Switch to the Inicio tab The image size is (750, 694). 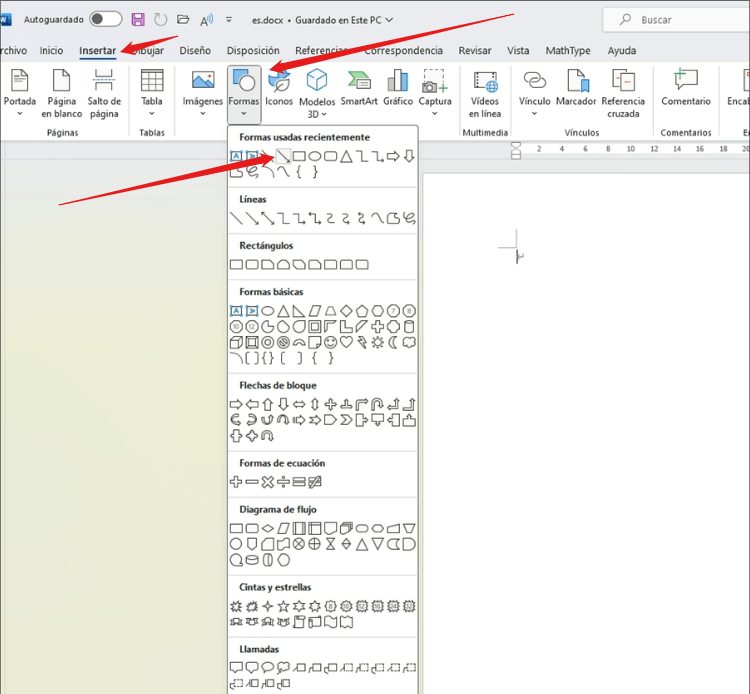tap(51, 51)
